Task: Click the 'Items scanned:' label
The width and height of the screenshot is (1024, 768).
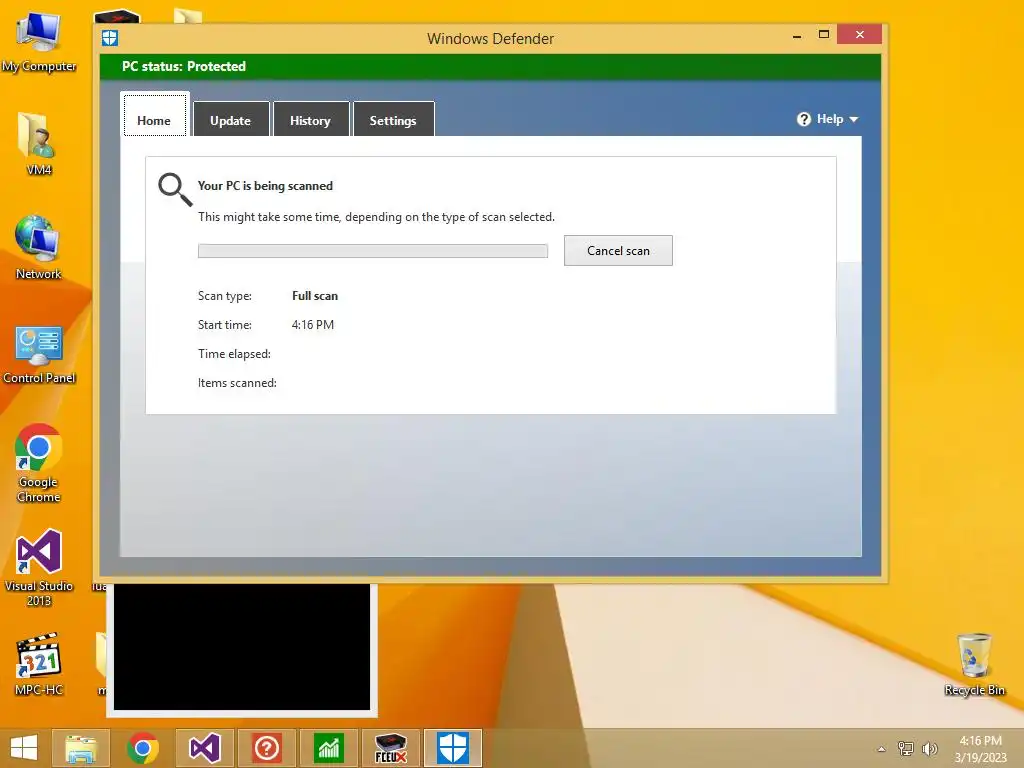Action: coord(237,383)
